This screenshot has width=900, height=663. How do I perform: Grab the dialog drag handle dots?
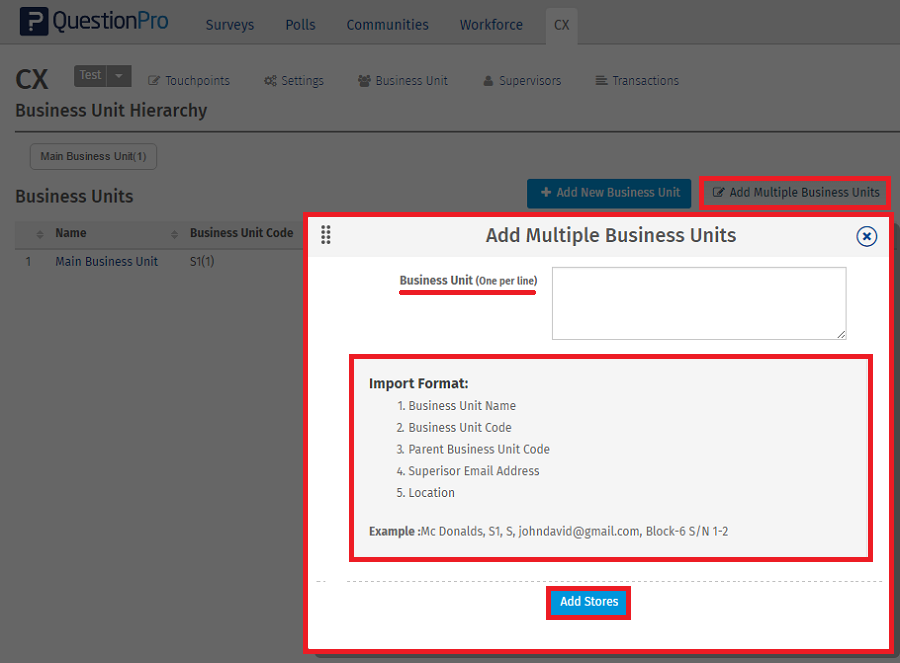click(326, 235)
